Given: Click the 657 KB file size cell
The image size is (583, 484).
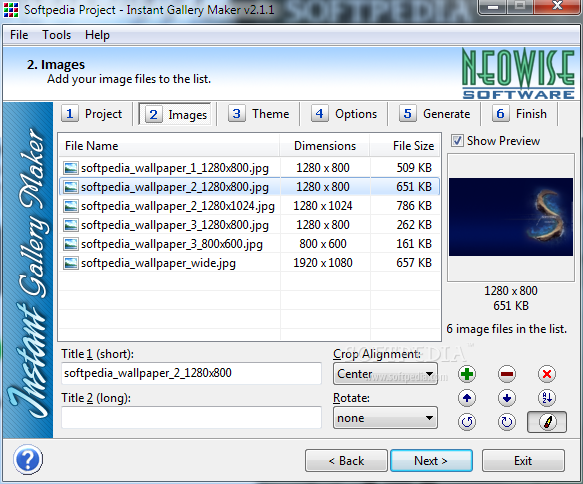Looking at the screenshot, I should tap(414, 263).
